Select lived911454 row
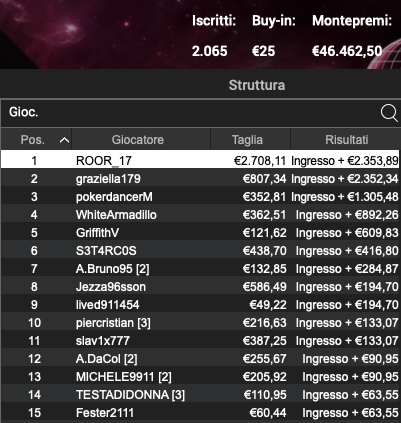The image size is (401, 423). (200, 305)
